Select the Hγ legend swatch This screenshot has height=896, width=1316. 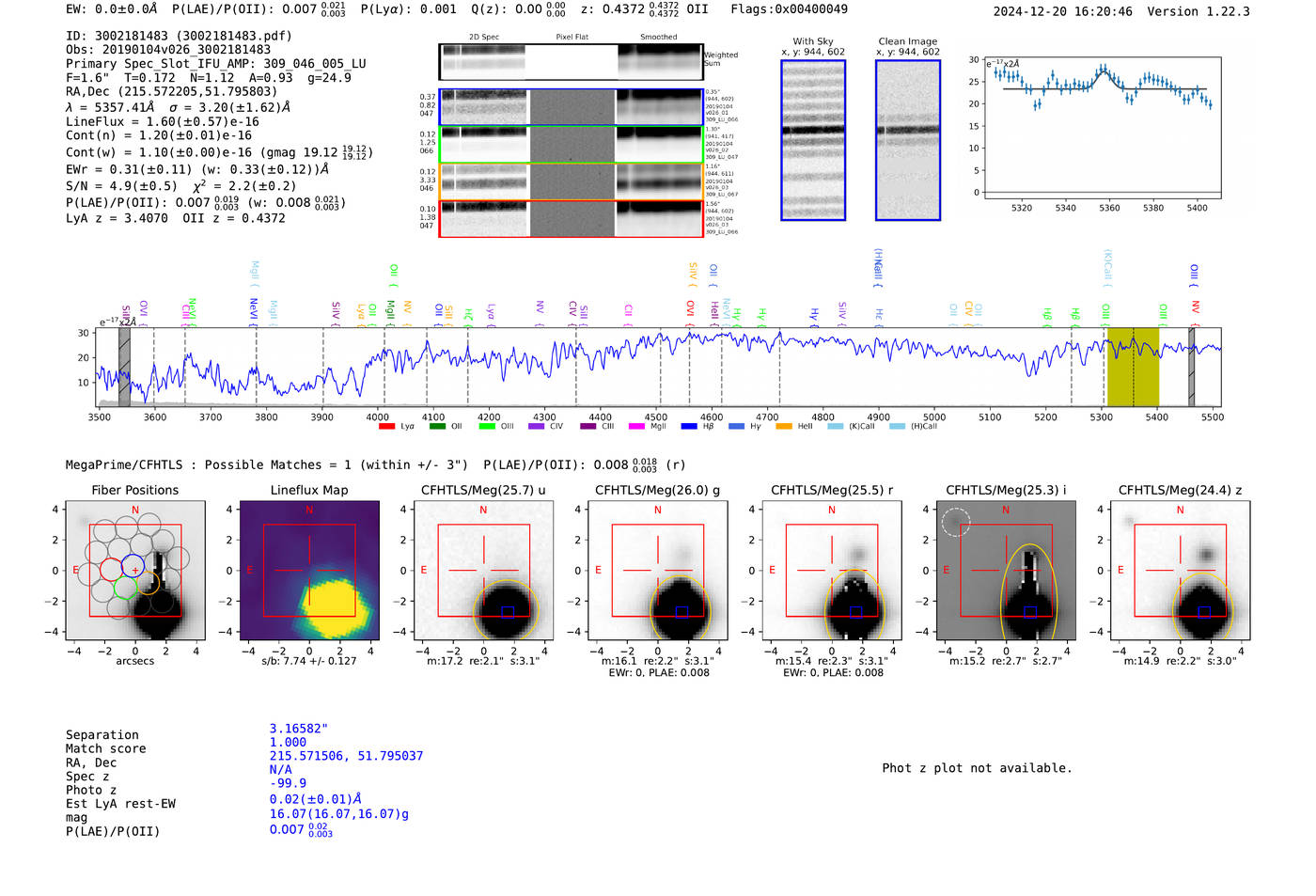pos(736,427)
